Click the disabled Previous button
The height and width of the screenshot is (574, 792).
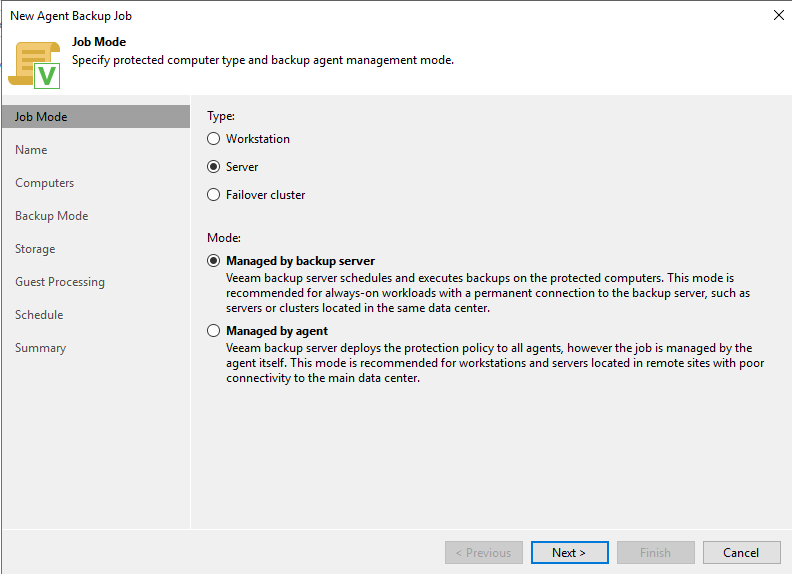pyautogui.click(x=483, y=553)
